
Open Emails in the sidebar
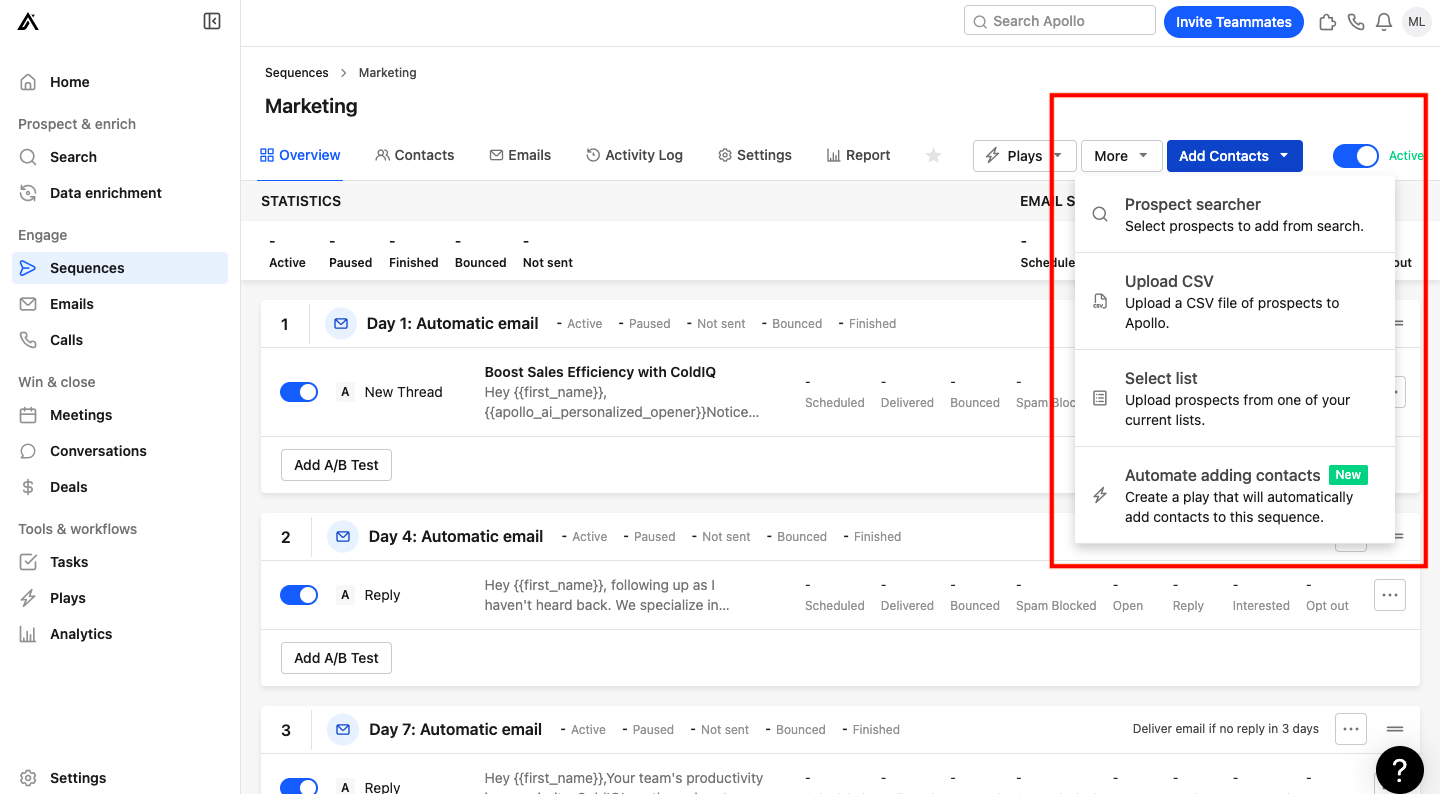pyautogui.click(x=120, y=304)
